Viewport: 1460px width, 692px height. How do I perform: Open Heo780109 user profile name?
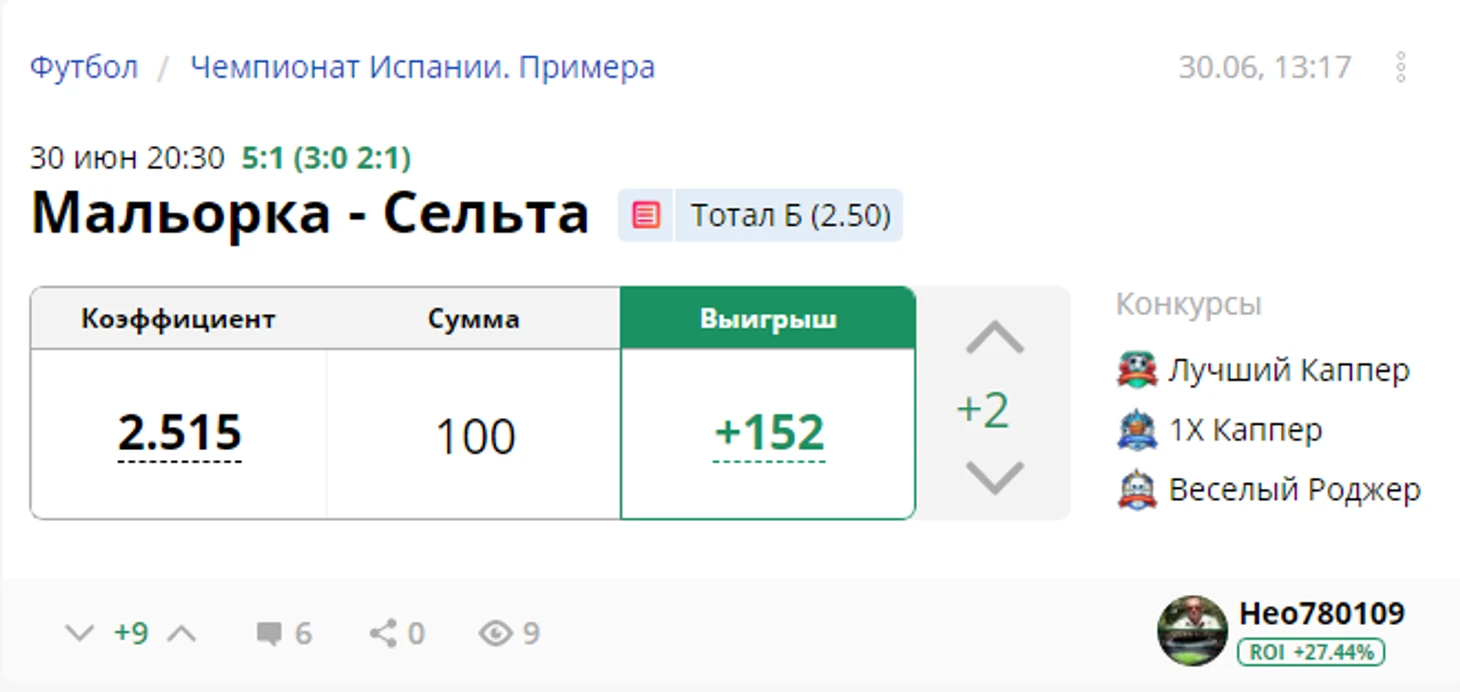[1322, 613]
